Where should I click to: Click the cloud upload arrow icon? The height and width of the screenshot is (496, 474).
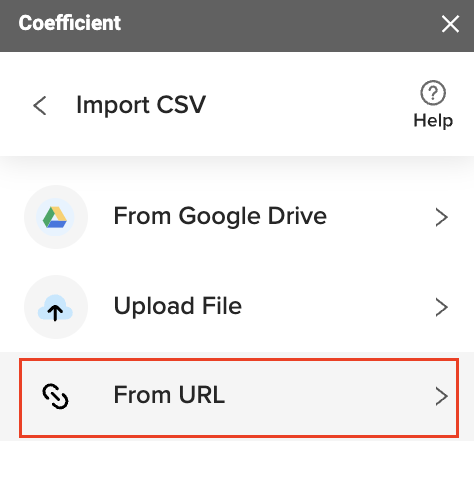click(55, 308)
